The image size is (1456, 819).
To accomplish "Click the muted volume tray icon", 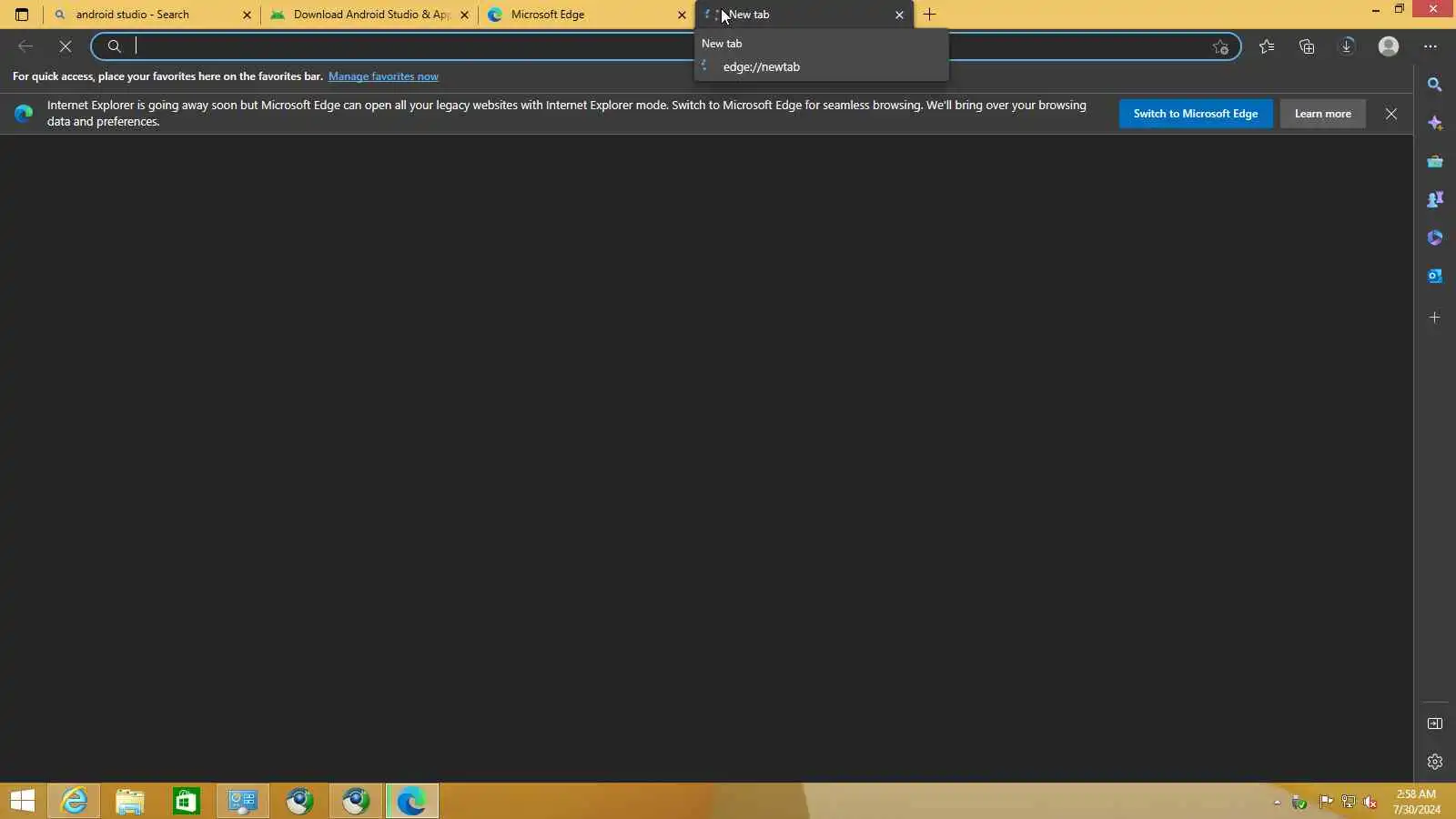I will [x=1370, y=803].
